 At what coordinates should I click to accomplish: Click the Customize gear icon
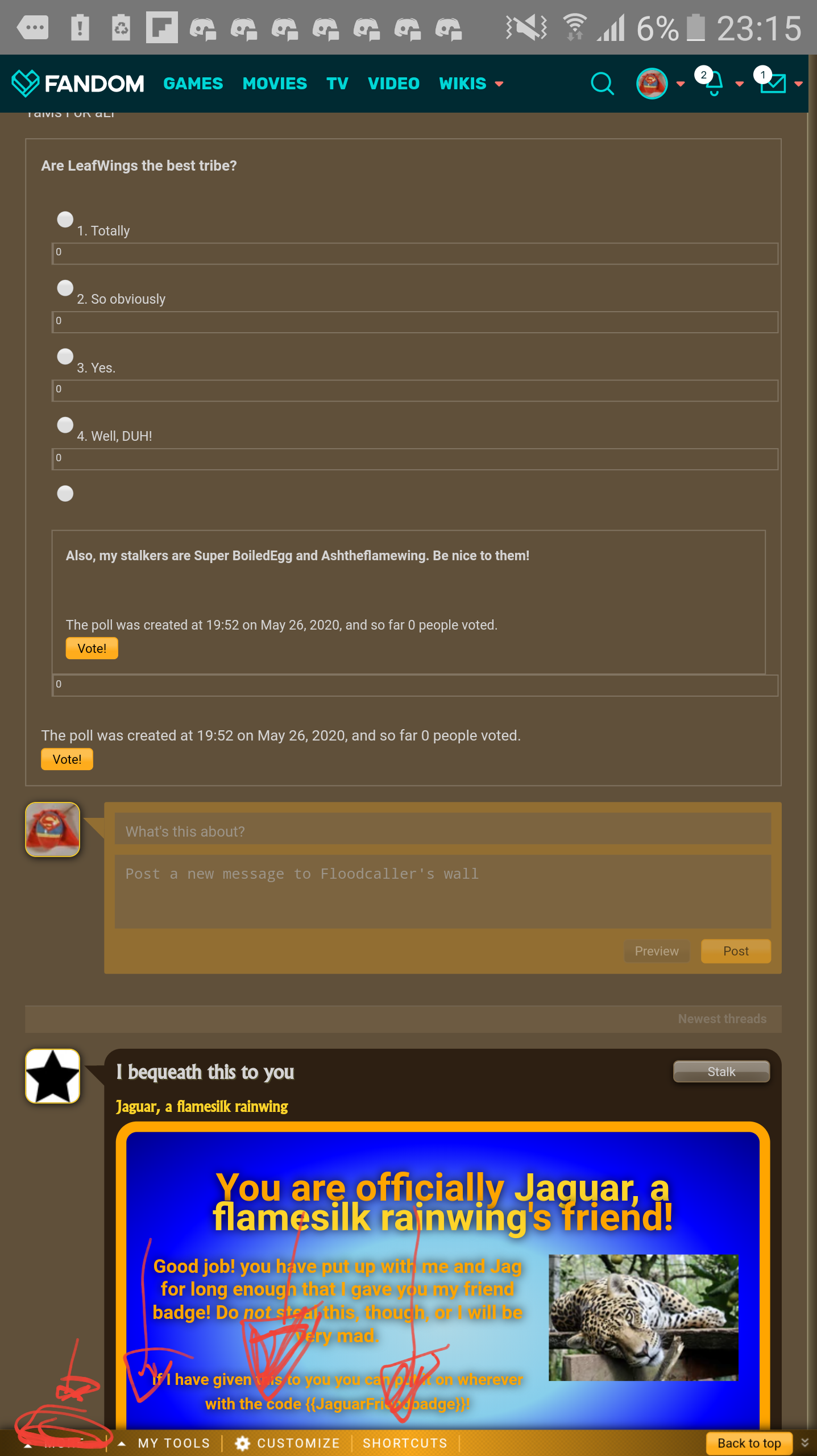[243, 1443]
